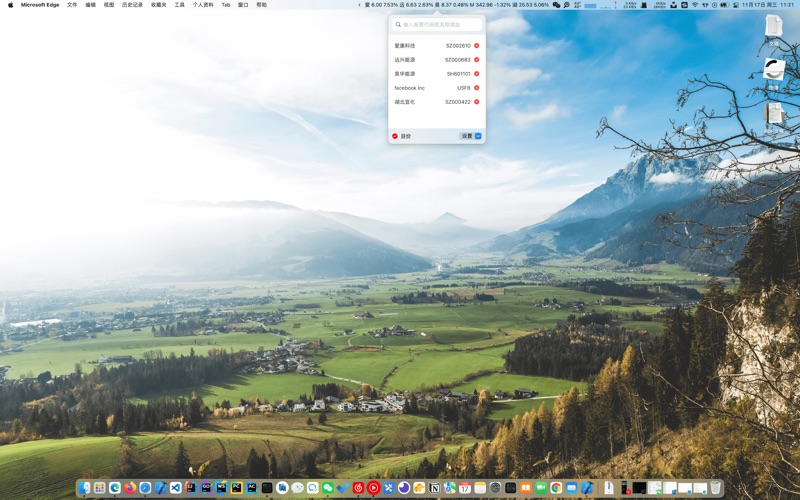
Task: Click the red remove icon next to SH601101
Action: click(476, 74)
